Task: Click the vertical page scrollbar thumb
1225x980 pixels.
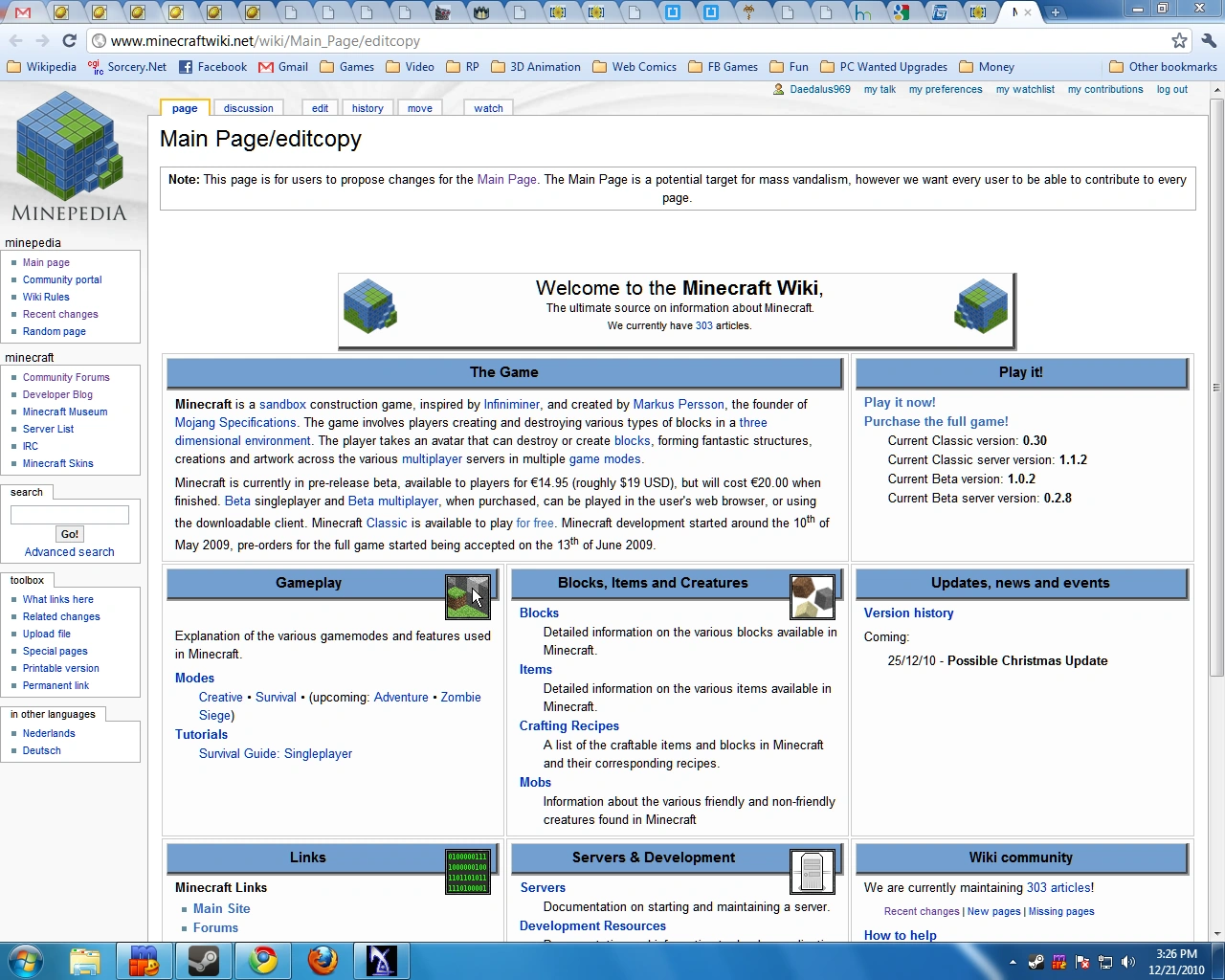Action: [1216, 387]
